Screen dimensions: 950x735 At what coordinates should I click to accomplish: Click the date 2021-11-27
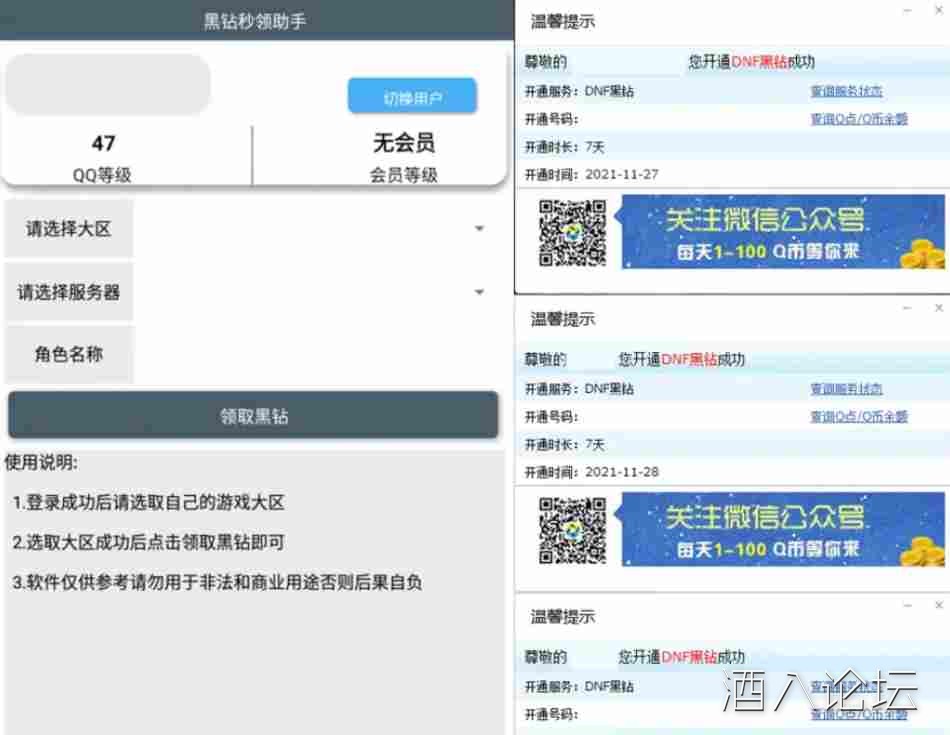[x=622, y=175]
